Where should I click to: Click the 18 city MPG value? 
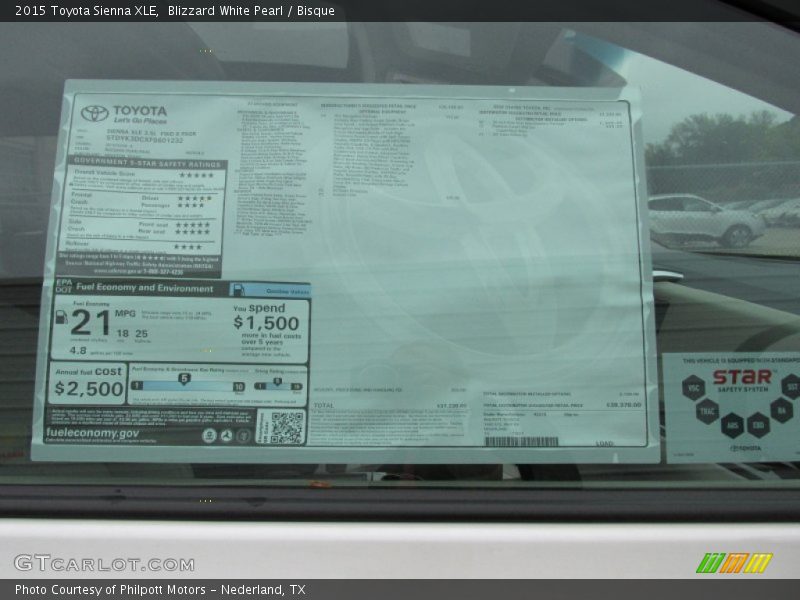(x=122, y=334)
